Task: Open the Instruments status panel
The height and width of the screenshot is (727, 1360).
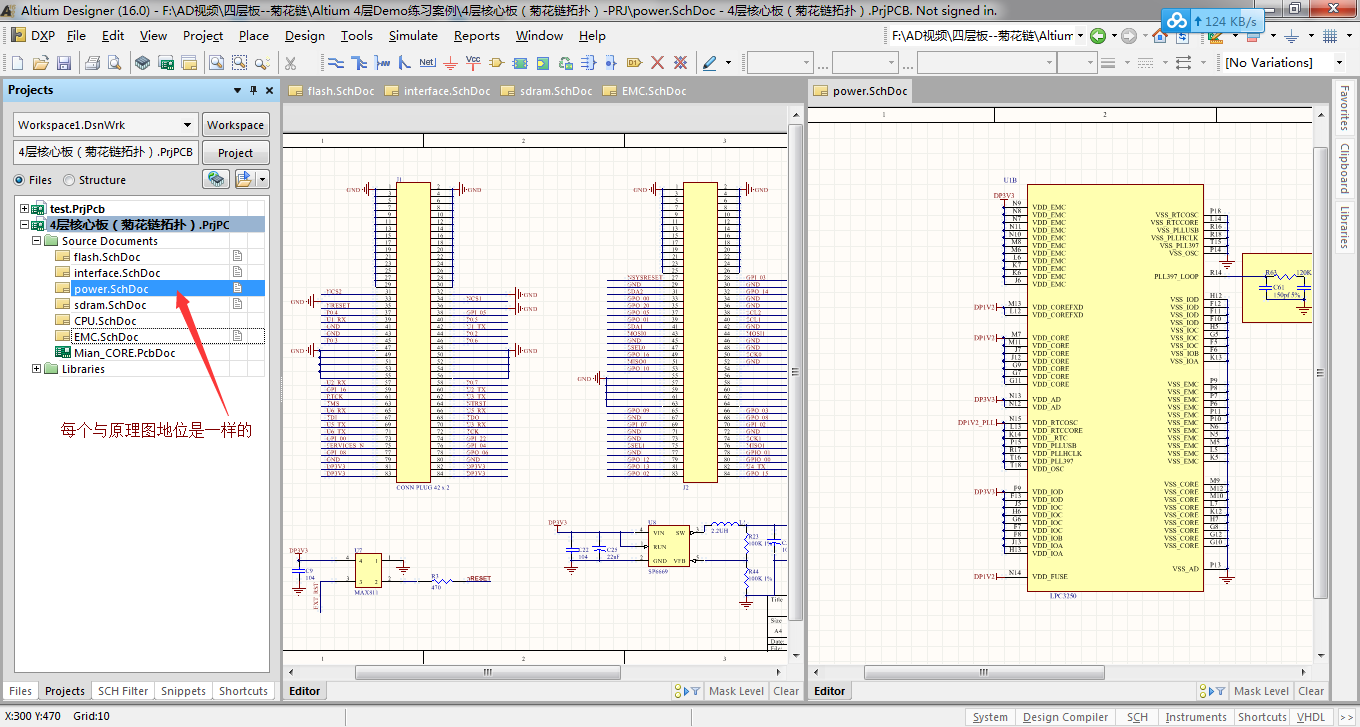Action: click(1196, 717)
